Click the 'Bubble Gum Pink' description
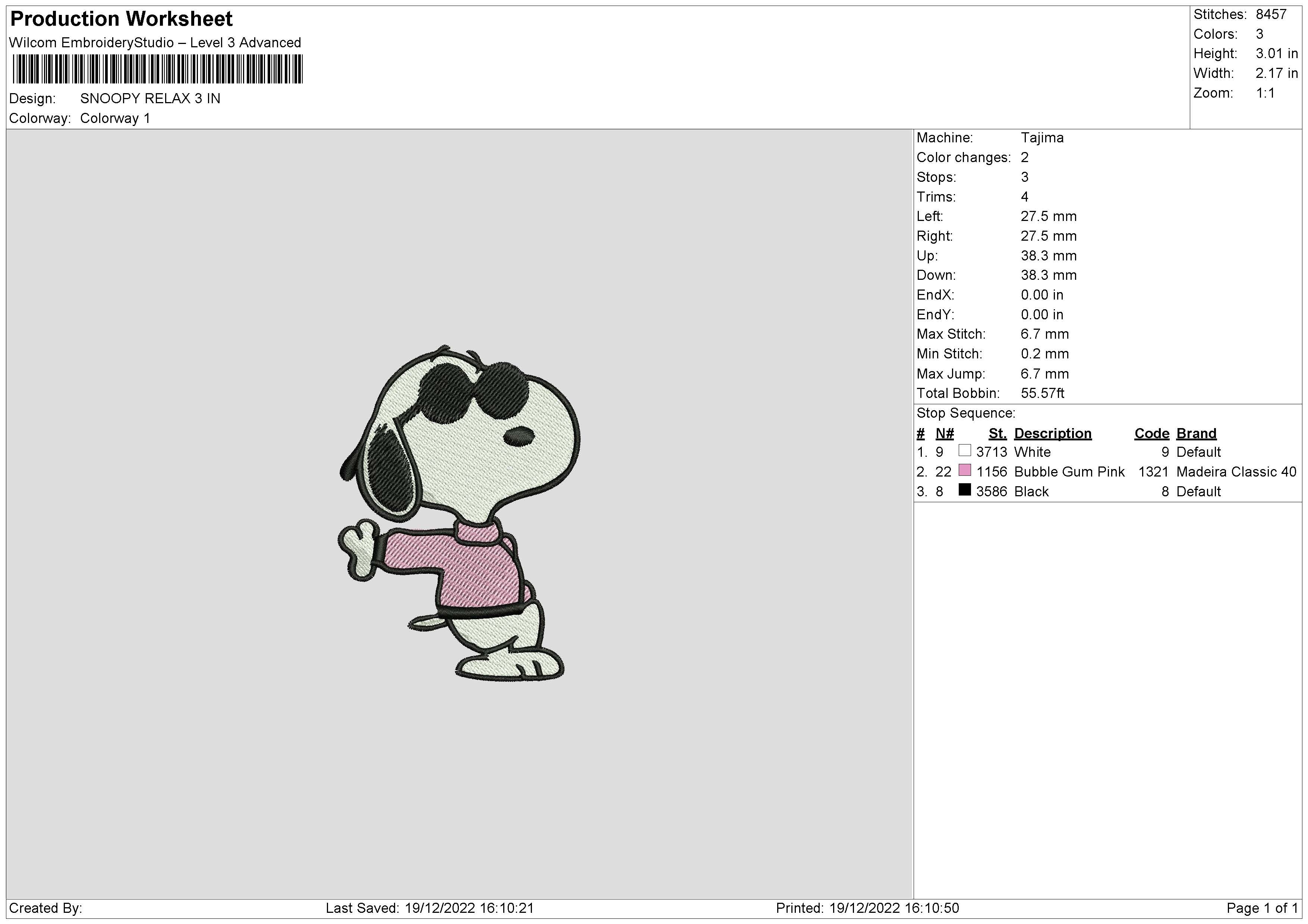 click(x=1069, y=472)
